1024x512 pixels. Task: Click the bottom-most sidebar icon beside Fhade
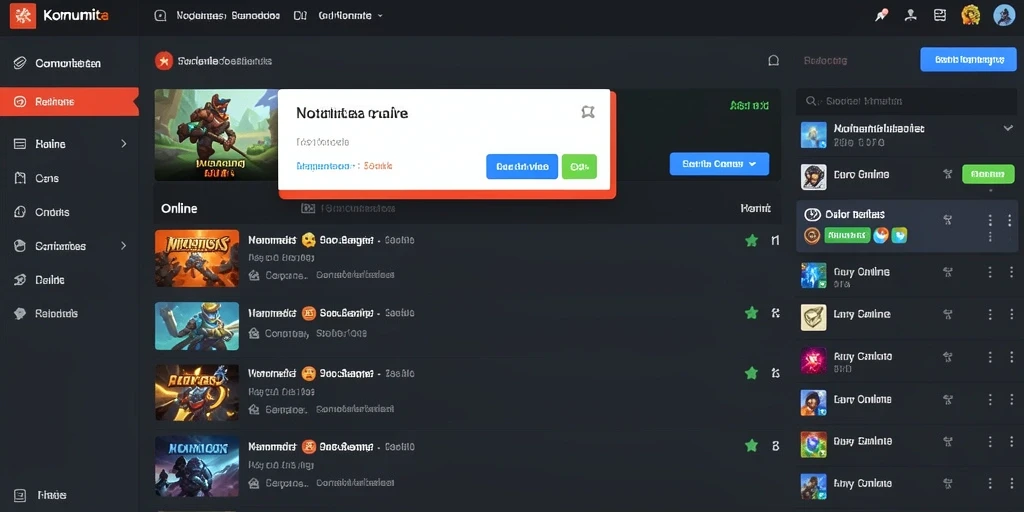(x=20, y=495)
